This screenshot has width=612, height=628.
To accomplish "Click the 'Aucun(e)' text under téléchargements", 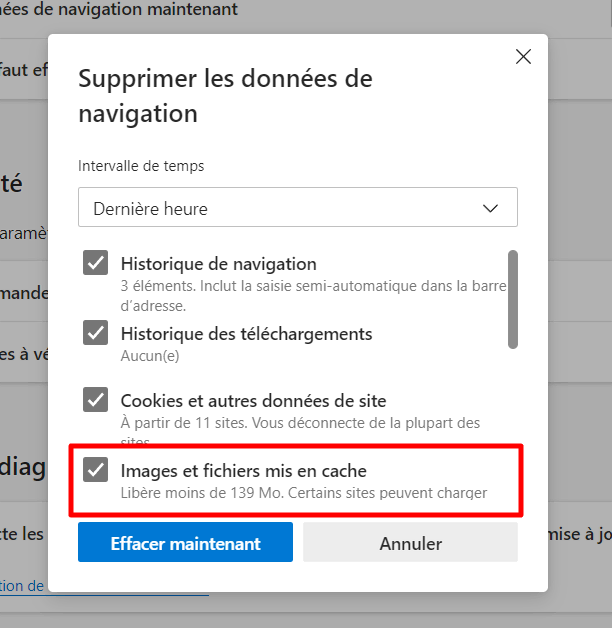I will (150, 355).
